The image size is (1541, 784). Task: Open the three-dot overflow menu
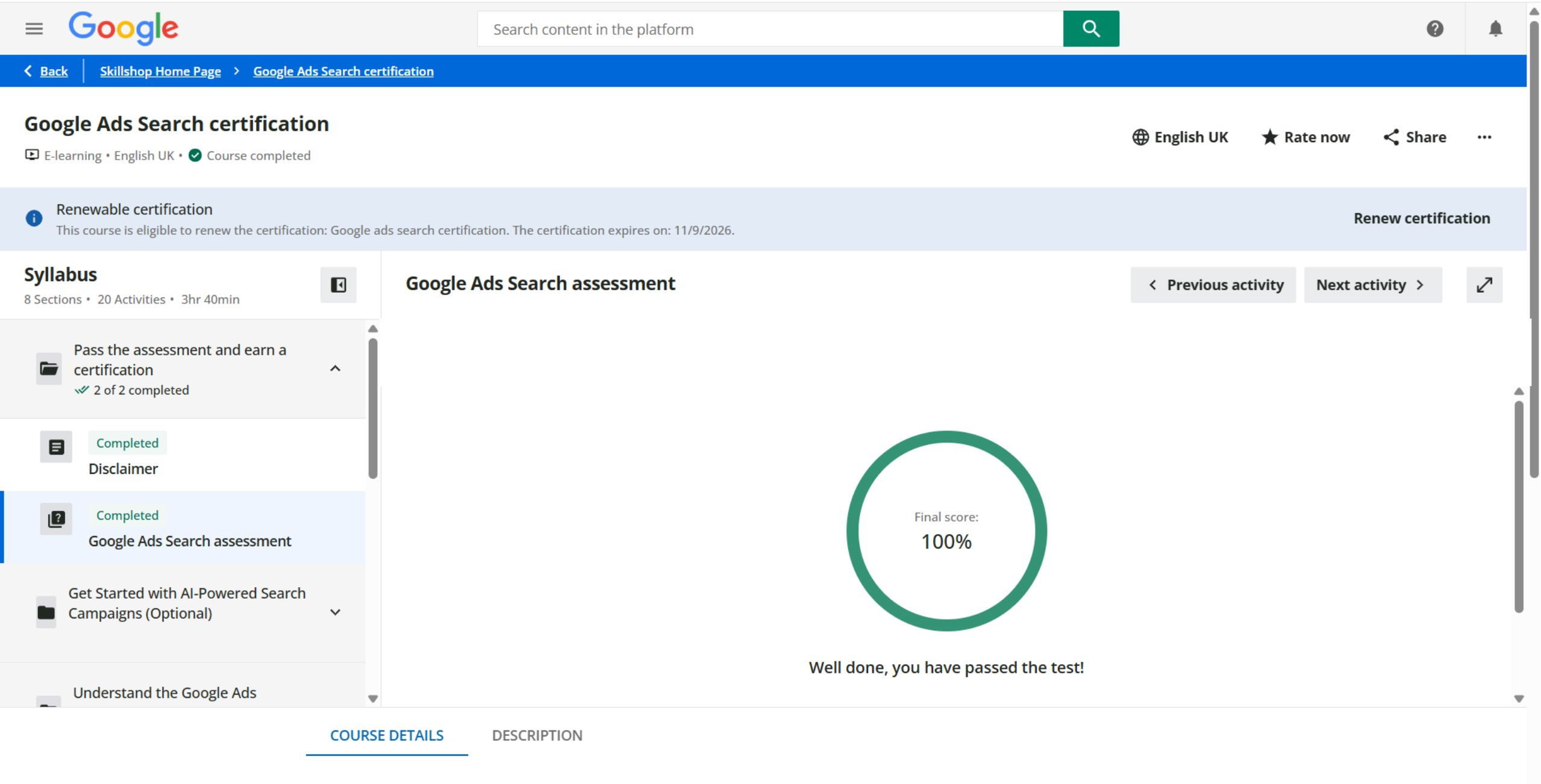(x=1485, y=137)
